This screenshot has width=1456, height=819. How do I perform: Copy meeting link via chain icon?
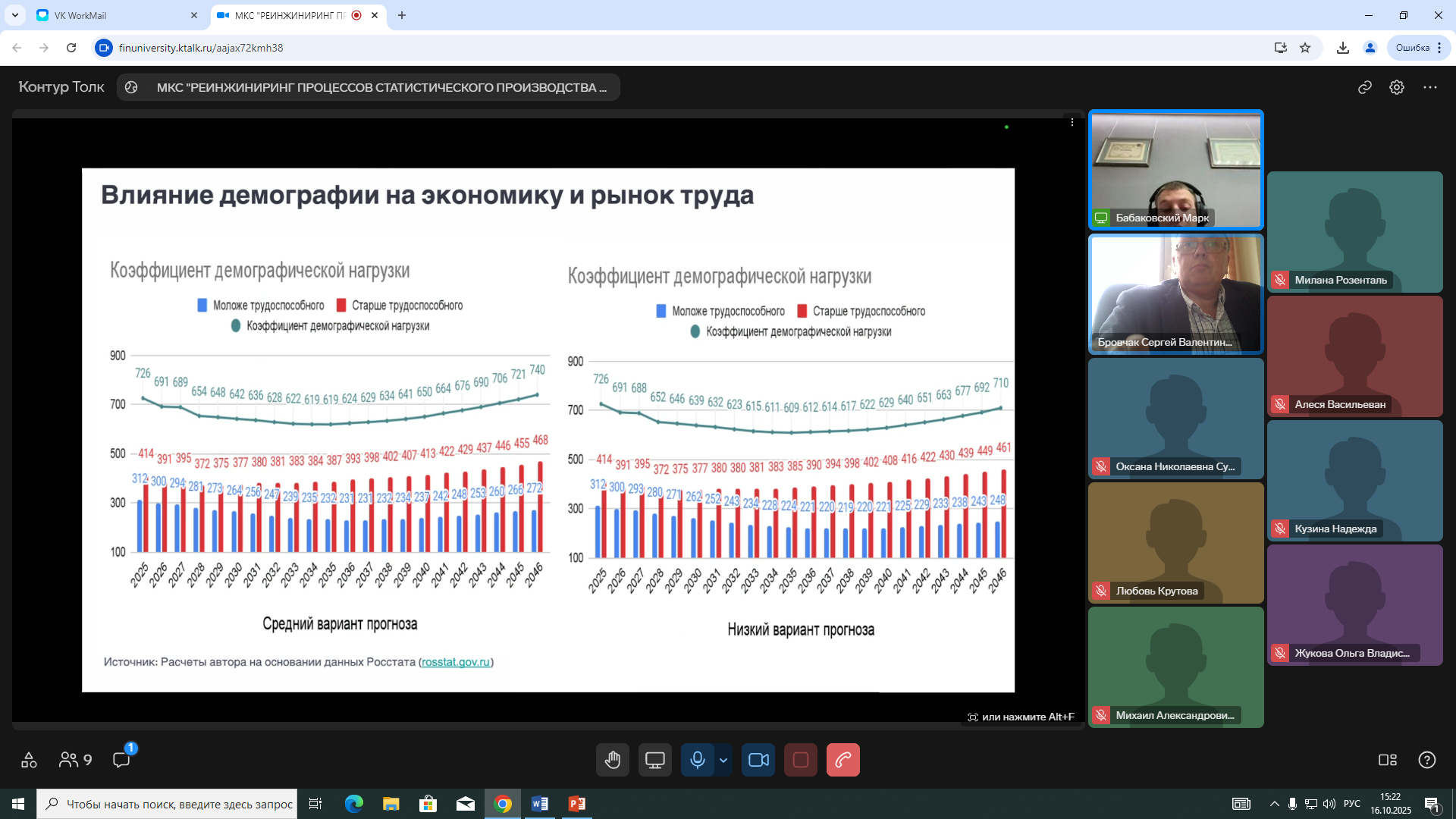pyautogui.click(x=1364, y=87)
